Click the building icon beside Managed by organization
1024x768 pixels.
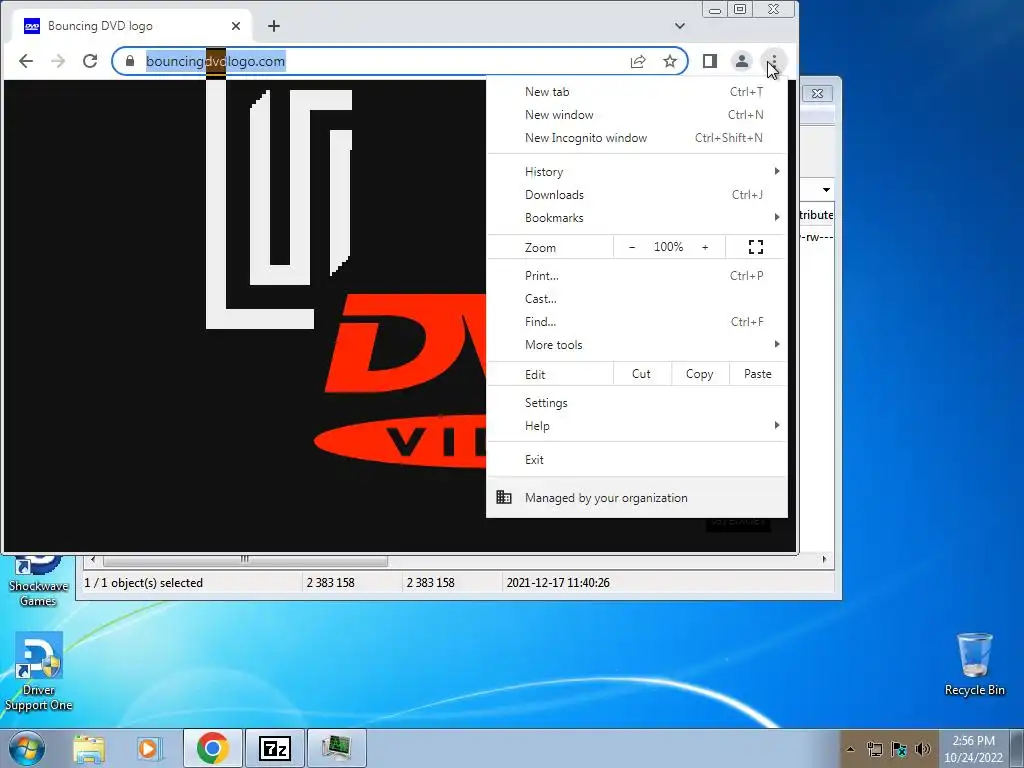(x=504, y=497)
